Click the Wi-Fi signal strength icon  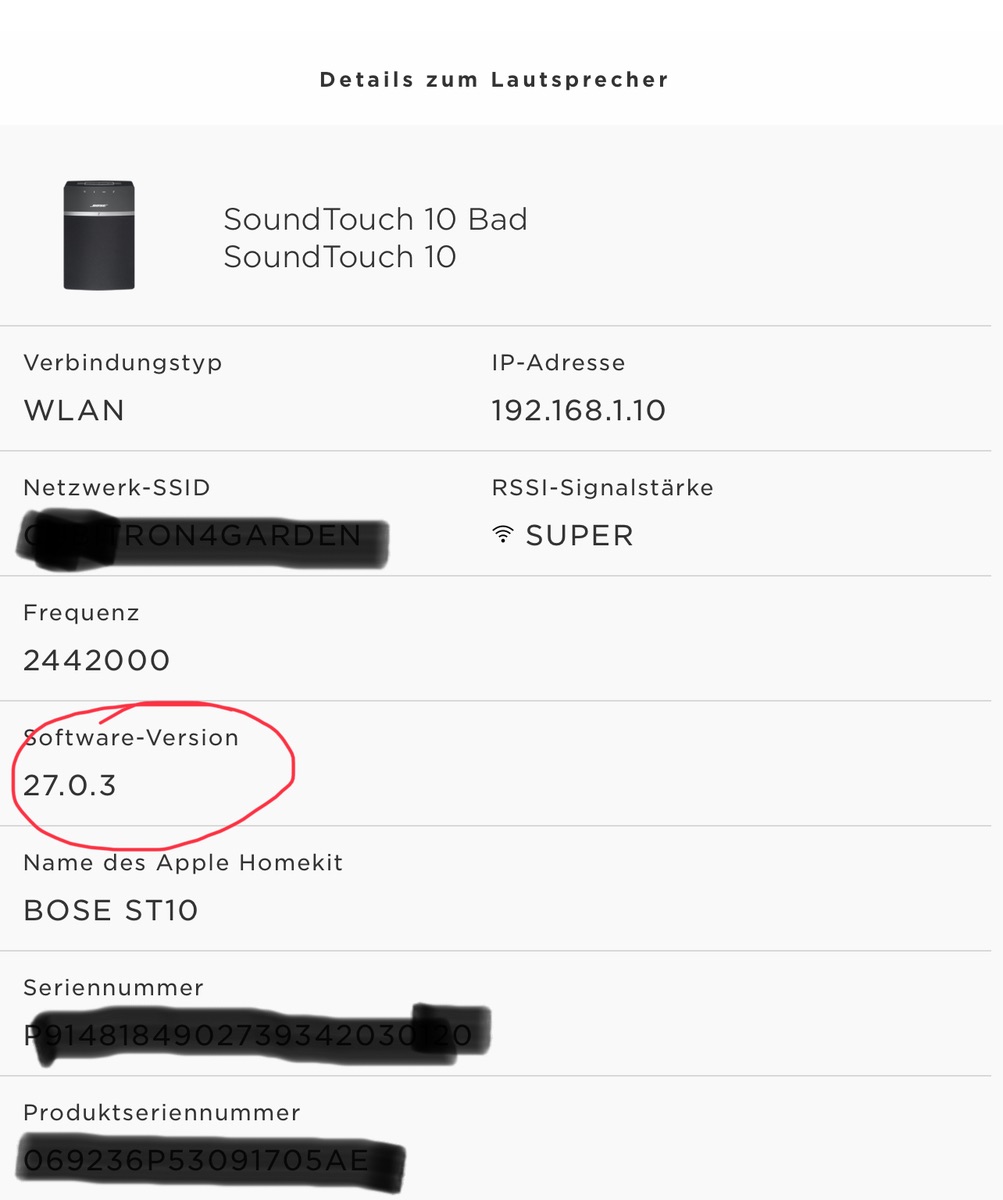502,536
